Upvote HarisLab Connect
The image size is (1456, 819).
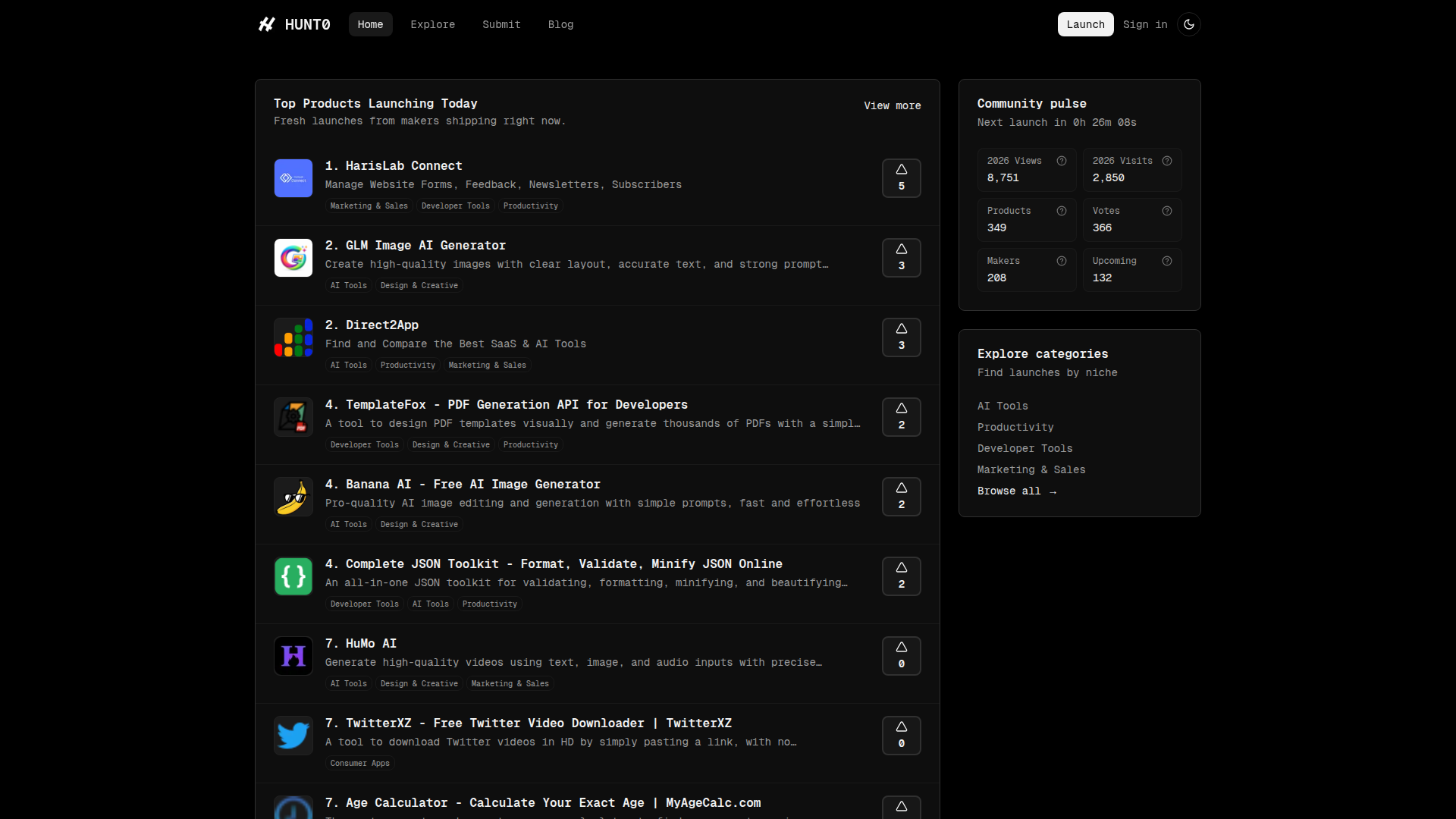click(x=901, y=178)
